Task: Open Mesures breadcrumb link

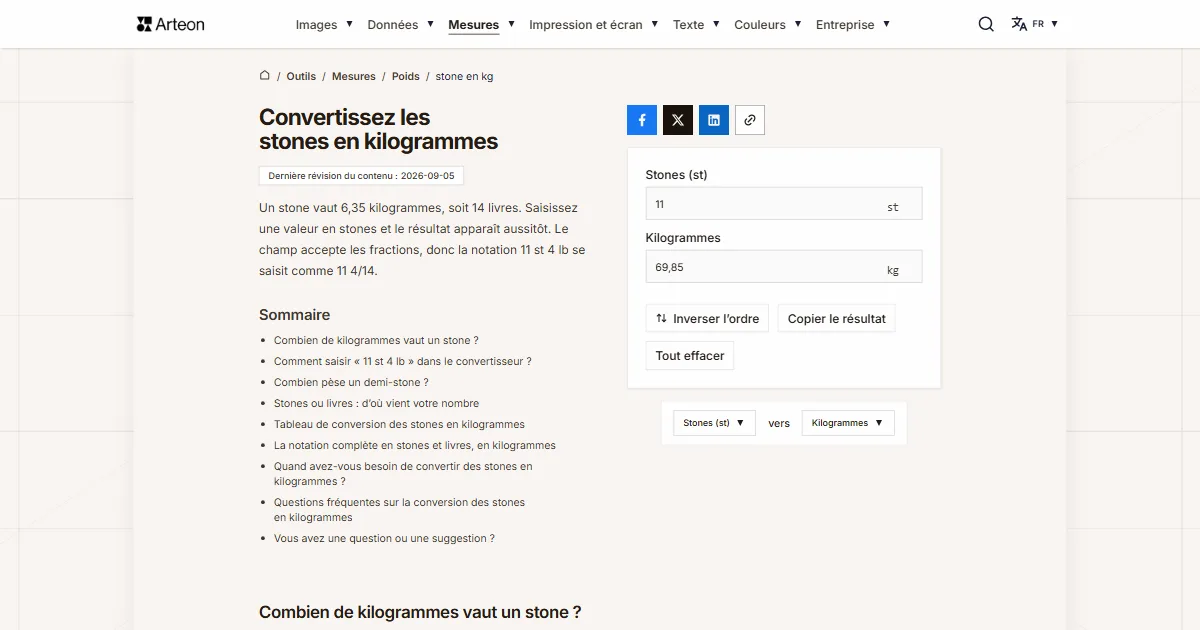Action: [x=354, y=76]
